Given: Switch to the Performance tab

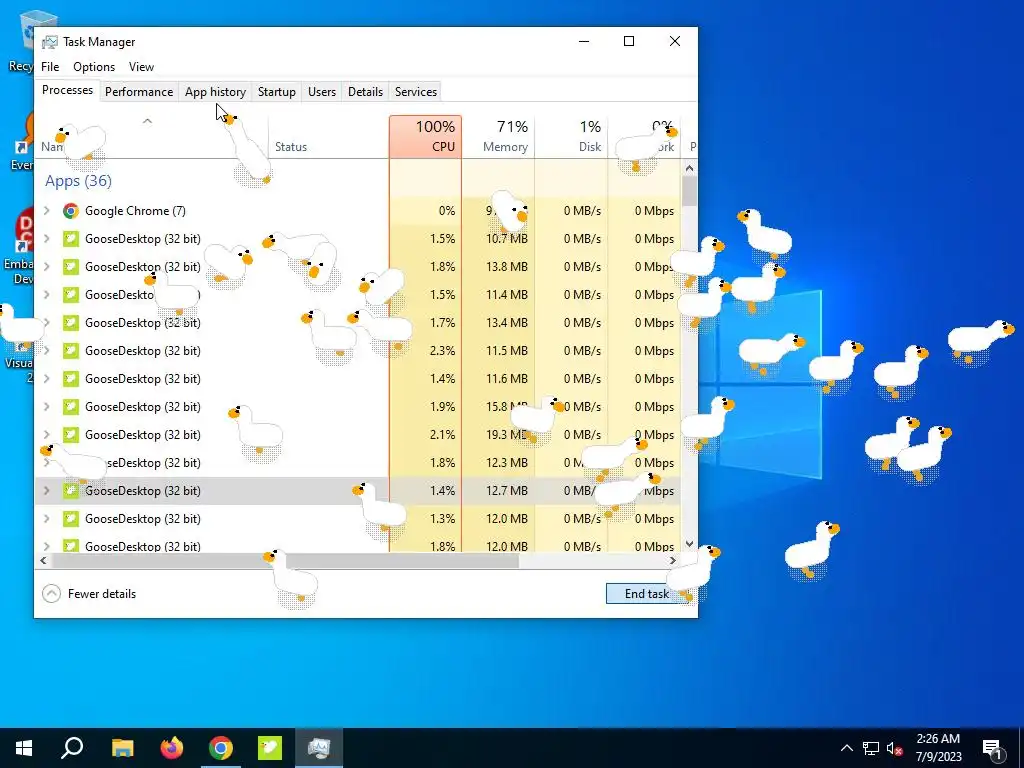Looking at the screenshot, I should [x=139, y=92].
